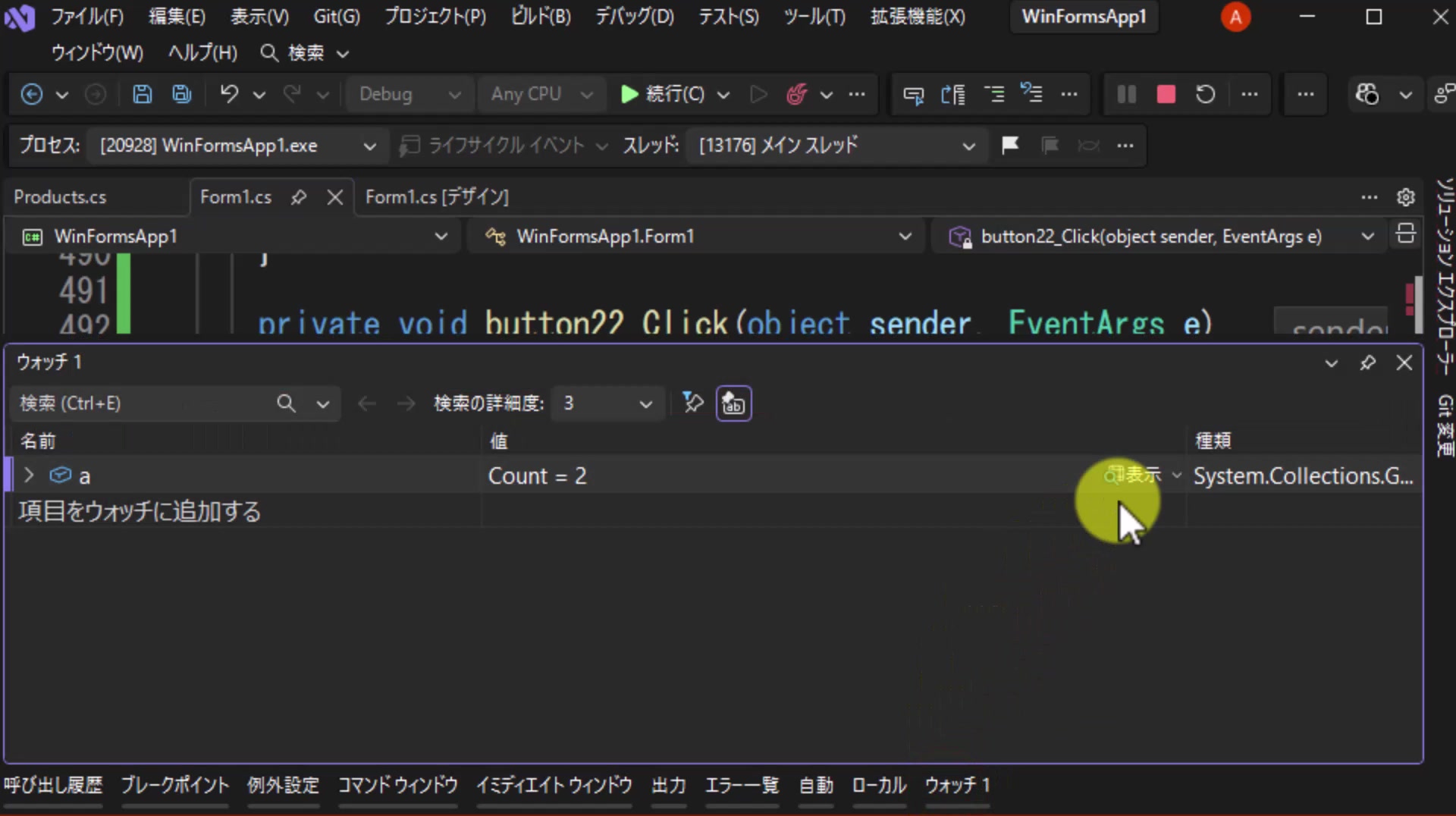Image resolution: width=1456 pixels, height=816 pixels.
Task: Click the watch search magnifier icon
Action: click(286, 403)
